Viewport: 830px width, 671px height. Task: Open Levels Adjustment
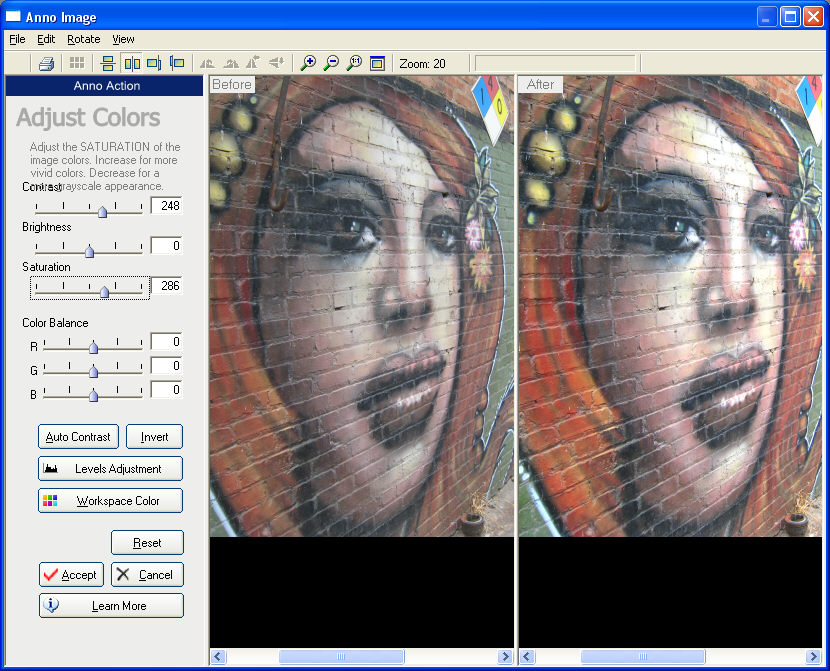tap(111, 469)
